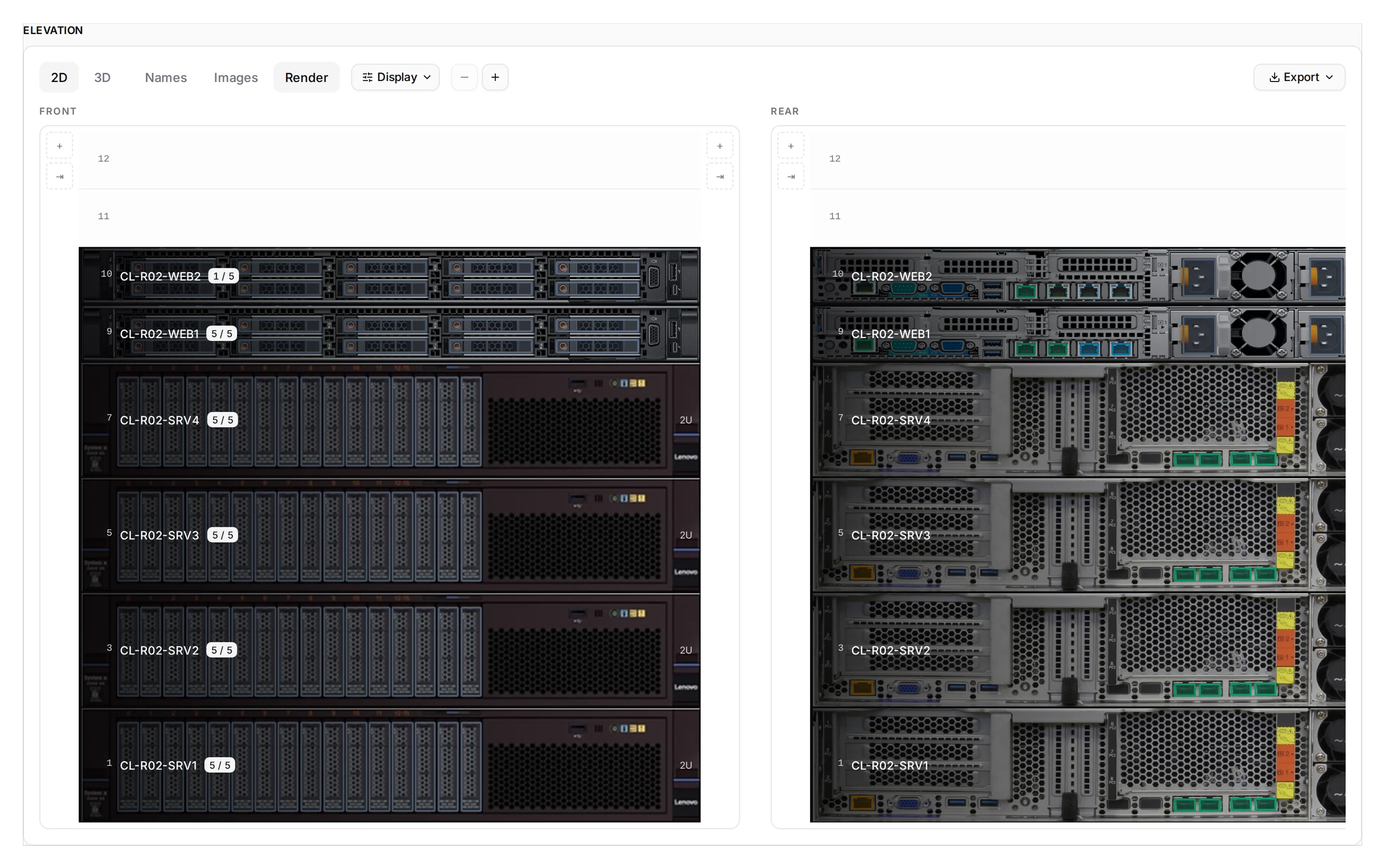The image size is (1385, 868).
Task: Click the rear rack add (+) icon
Action: [x=791, y=146]
